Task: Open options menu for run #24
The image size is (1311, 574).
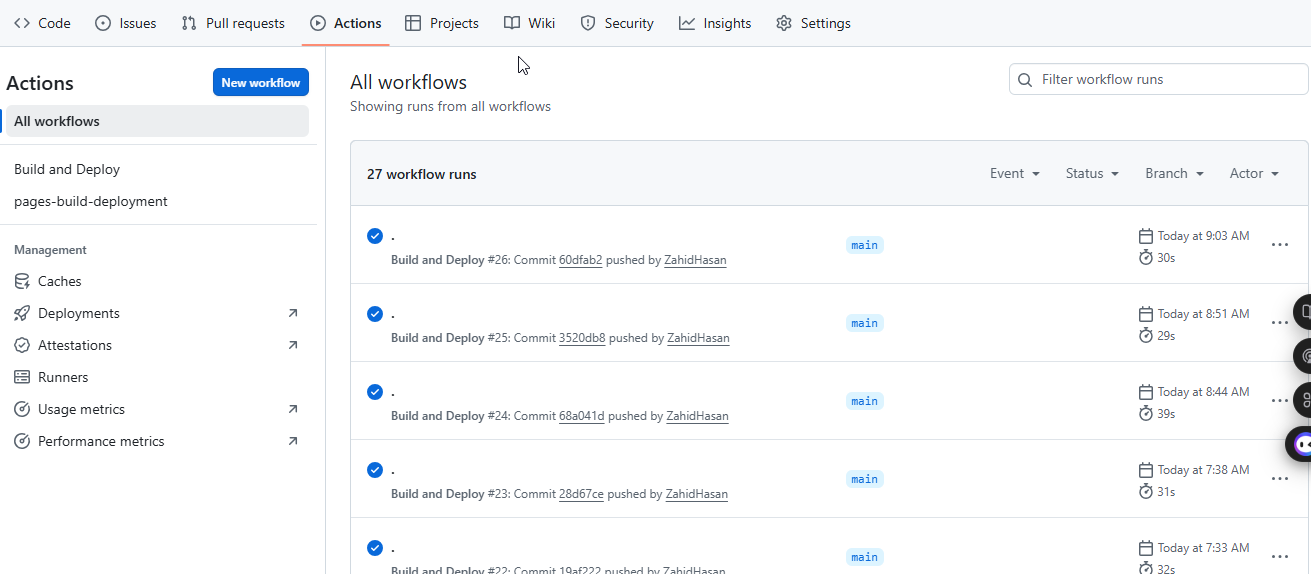Action: click(x=1279, y=401)
